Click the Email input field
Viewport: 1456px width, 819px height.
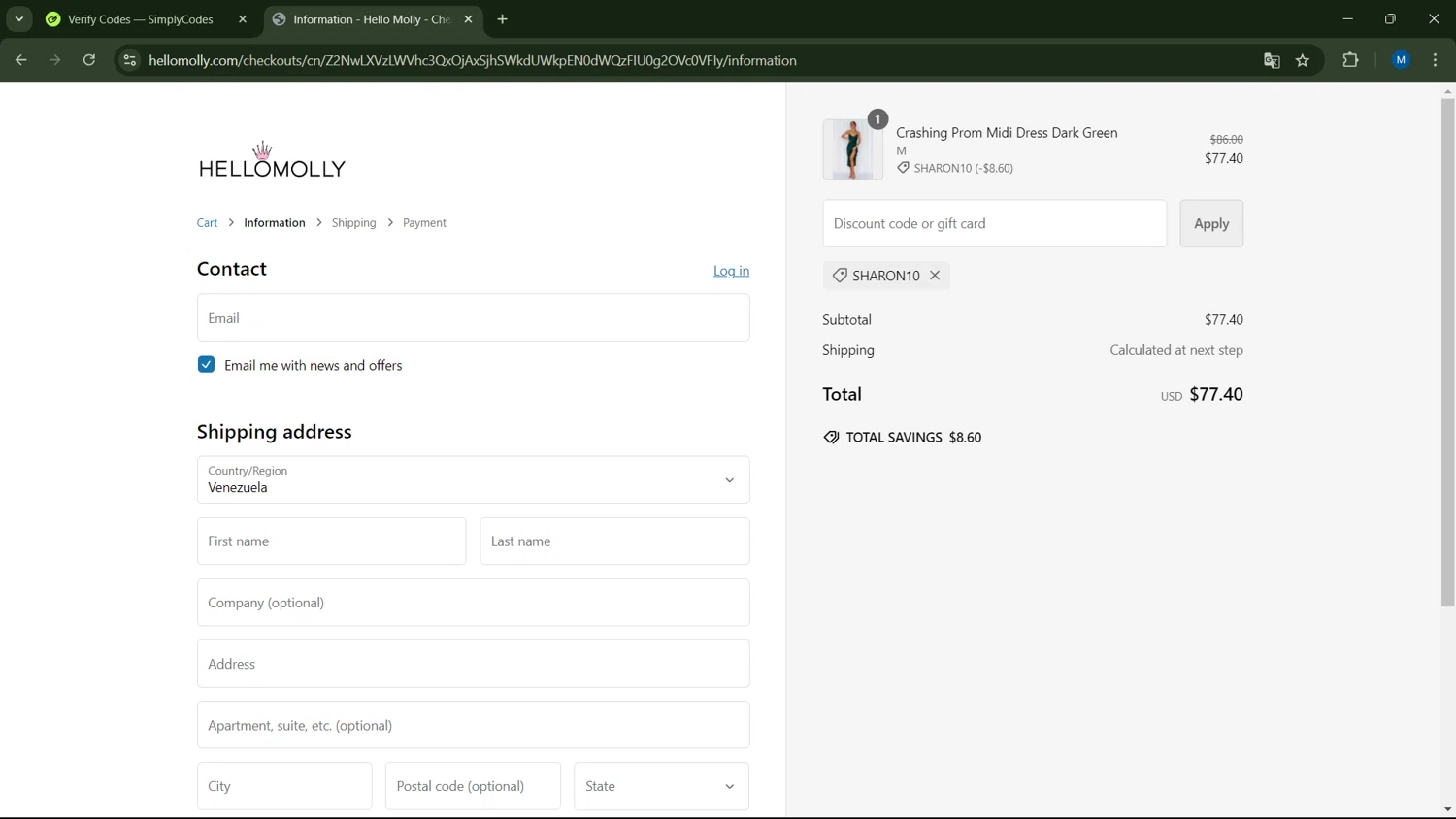coord(473,318)
